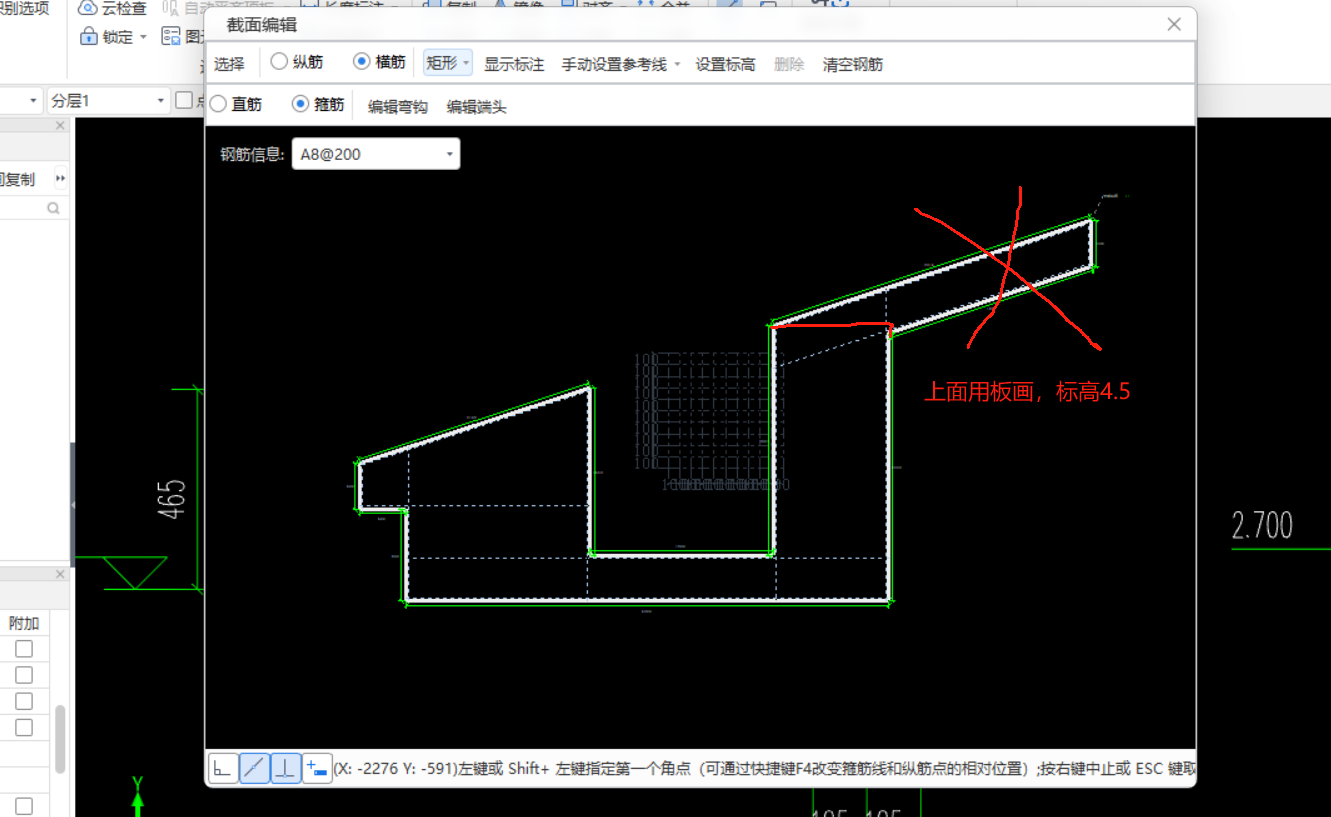Image resolution: width=1331 pixels, height=817 pixels.
Task: Click the 删除 toolbar item
Action: point(789,64)
